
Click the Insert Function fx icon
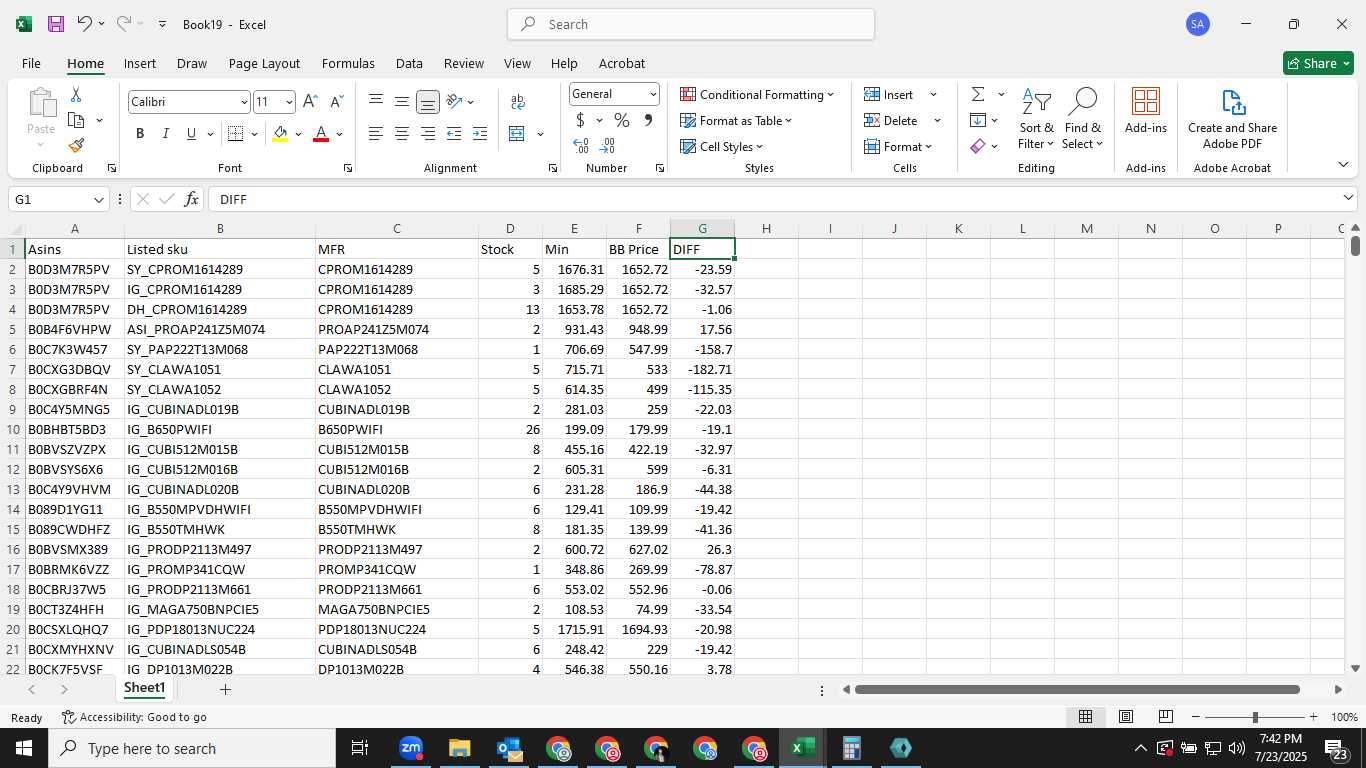pos(192,199)
